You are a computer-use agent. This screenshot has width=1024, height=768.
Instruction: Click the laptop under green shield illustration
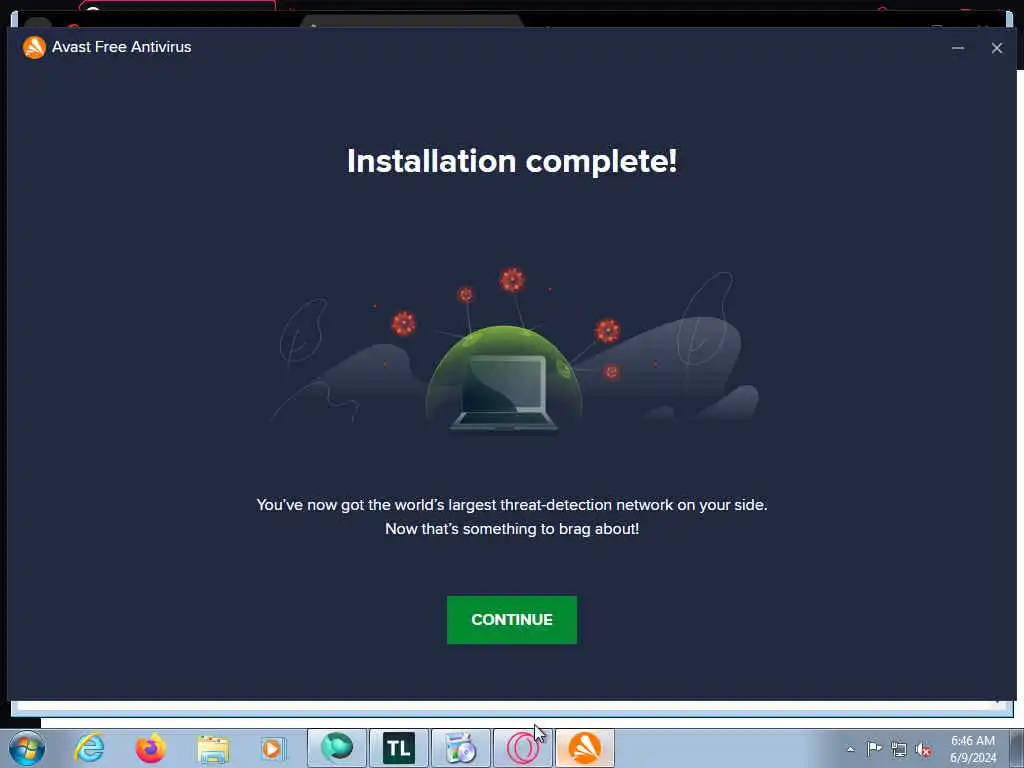[504, 392]
